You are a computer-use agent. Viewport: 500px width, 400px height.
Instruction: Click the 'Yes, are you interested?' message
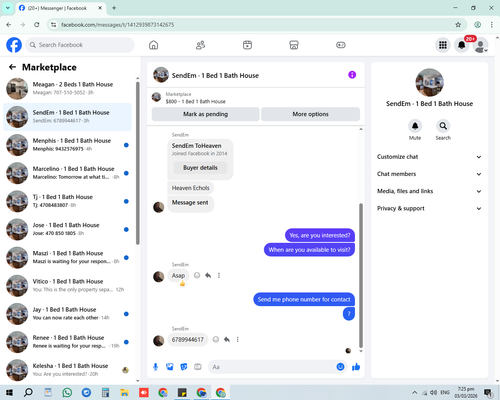point(320,235)
